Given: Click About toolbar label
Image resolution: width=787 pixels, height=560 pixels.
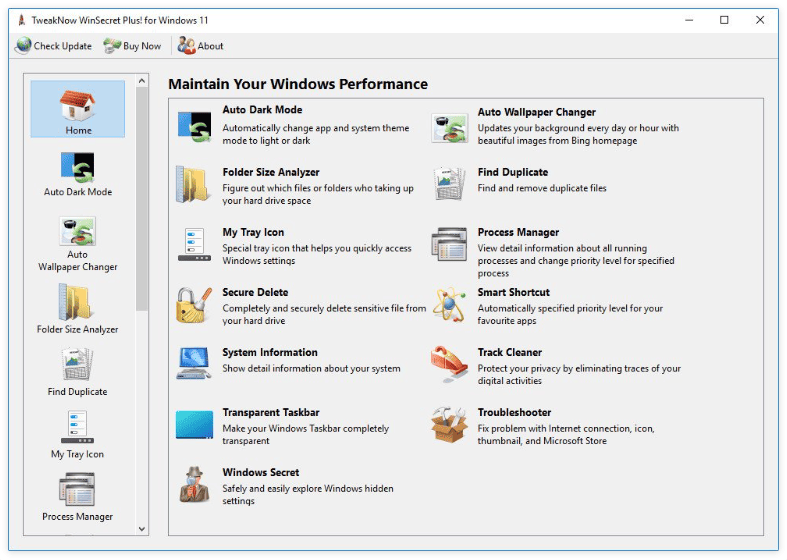Looking at the screenshot, I should click(210, 46).
